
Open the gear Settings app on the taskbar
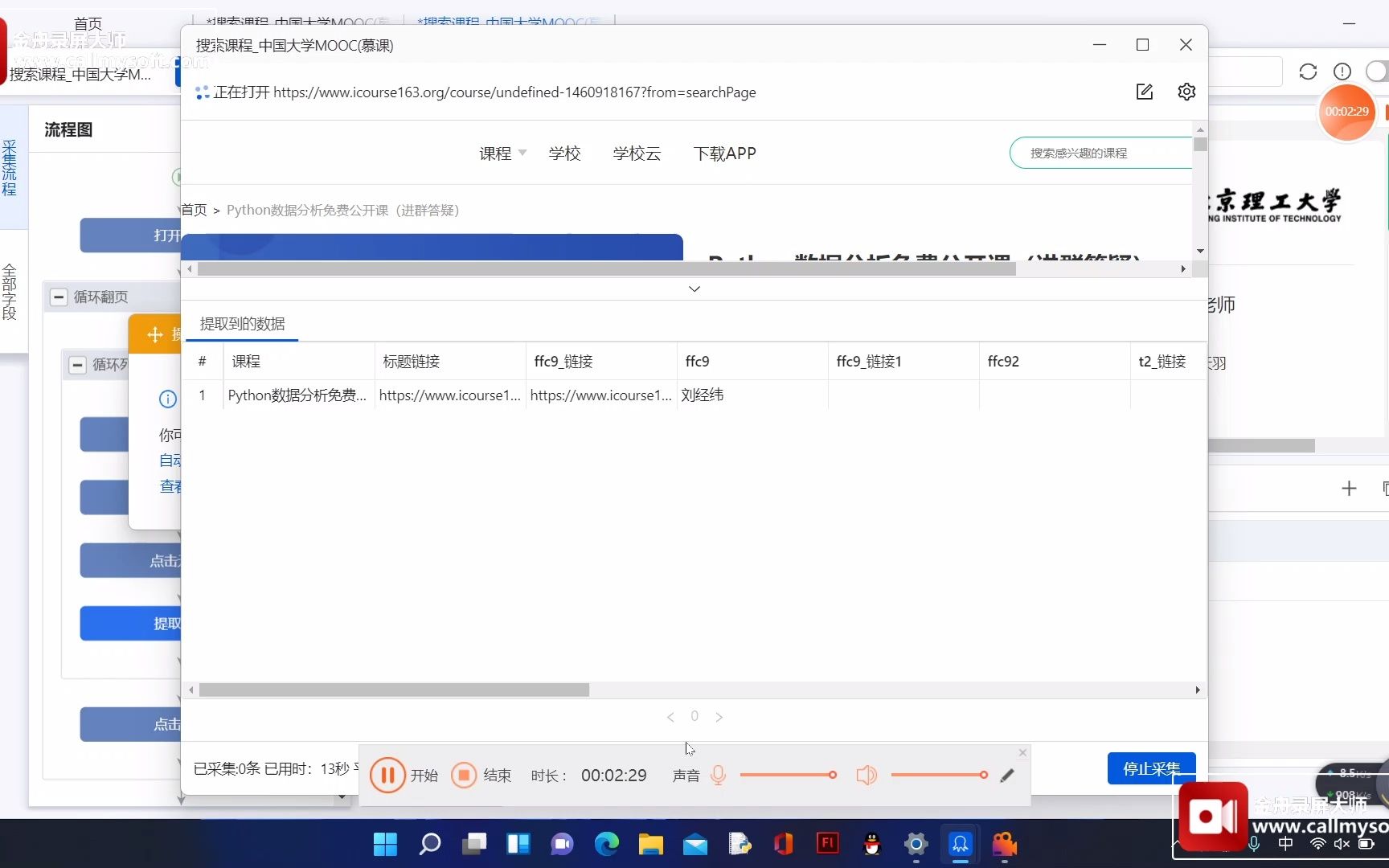pos(916,844)
